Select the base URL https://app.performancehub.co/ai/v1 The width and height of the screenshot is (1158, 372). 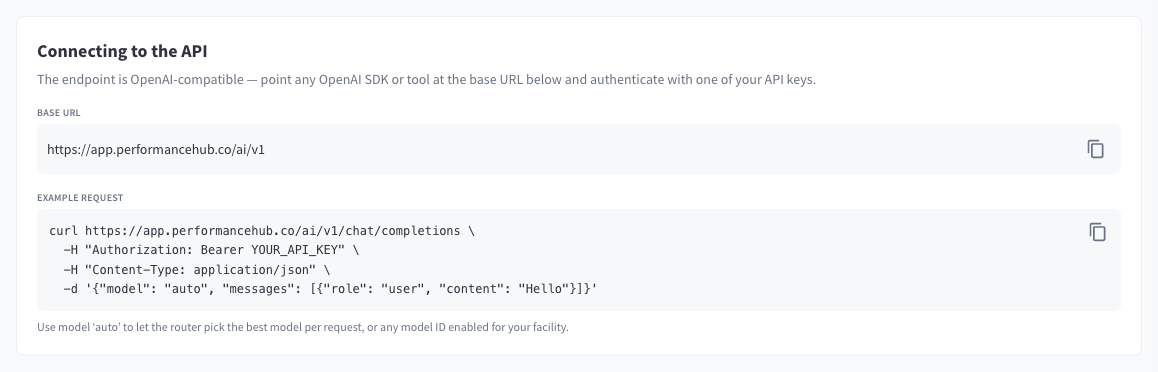pyautogui.click(x=156, y=149)
